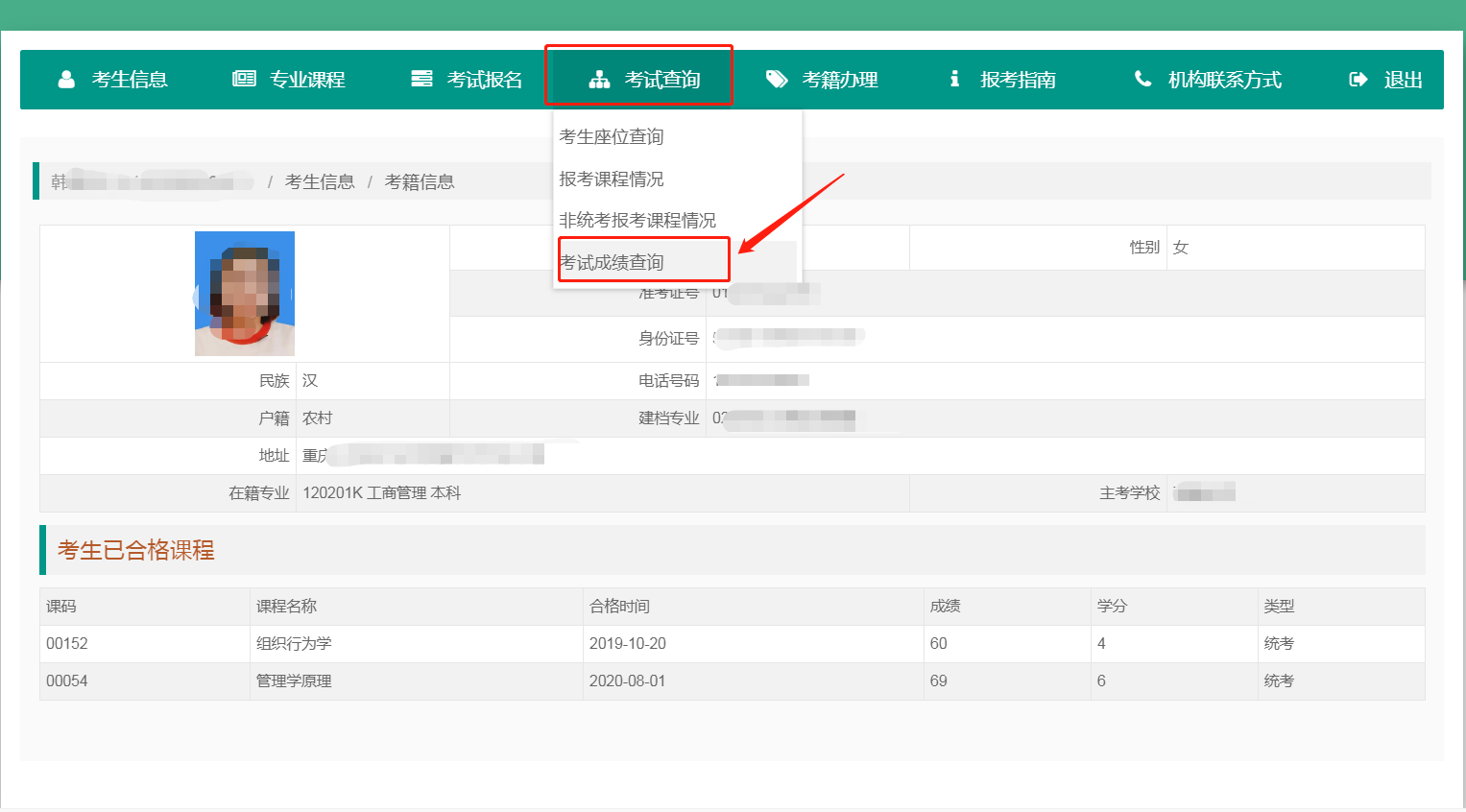
Task: Click the info icon beside 报考指南
Action: pyautogui.click(x=954, y=79)
